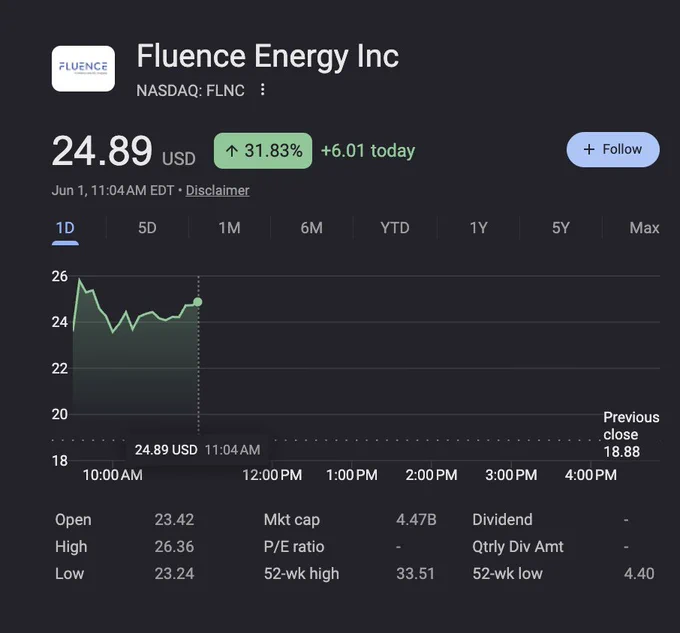680x633 pixels.
Task: Click the 12:00 PM axis label
Action: click(272, 475)
